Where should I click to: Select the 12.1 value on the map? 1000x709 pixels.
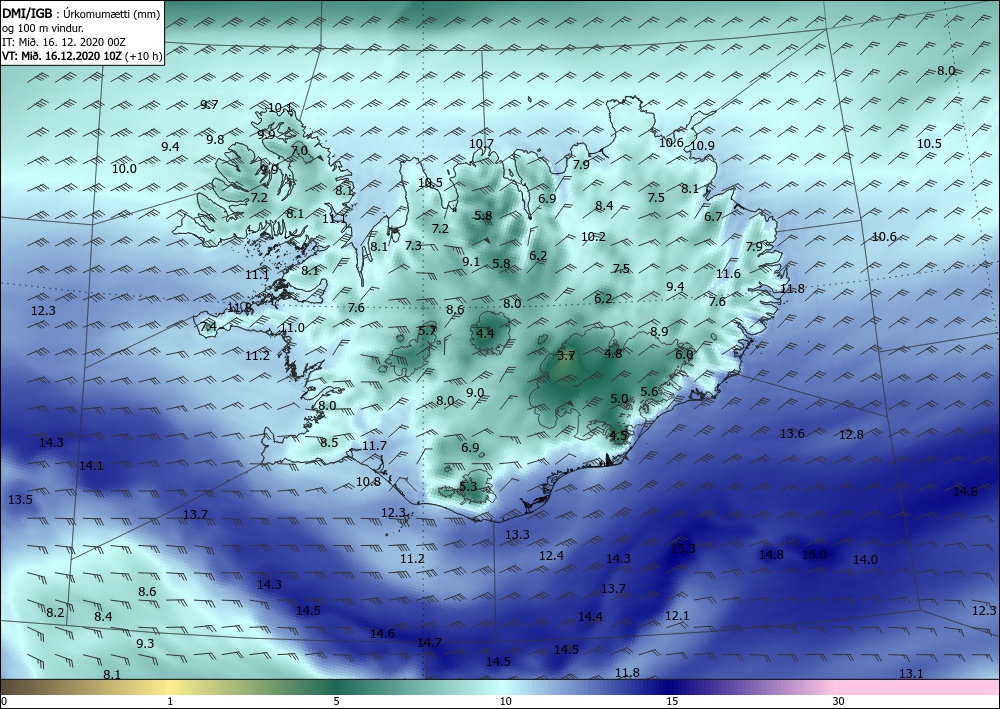pos(677,616)
